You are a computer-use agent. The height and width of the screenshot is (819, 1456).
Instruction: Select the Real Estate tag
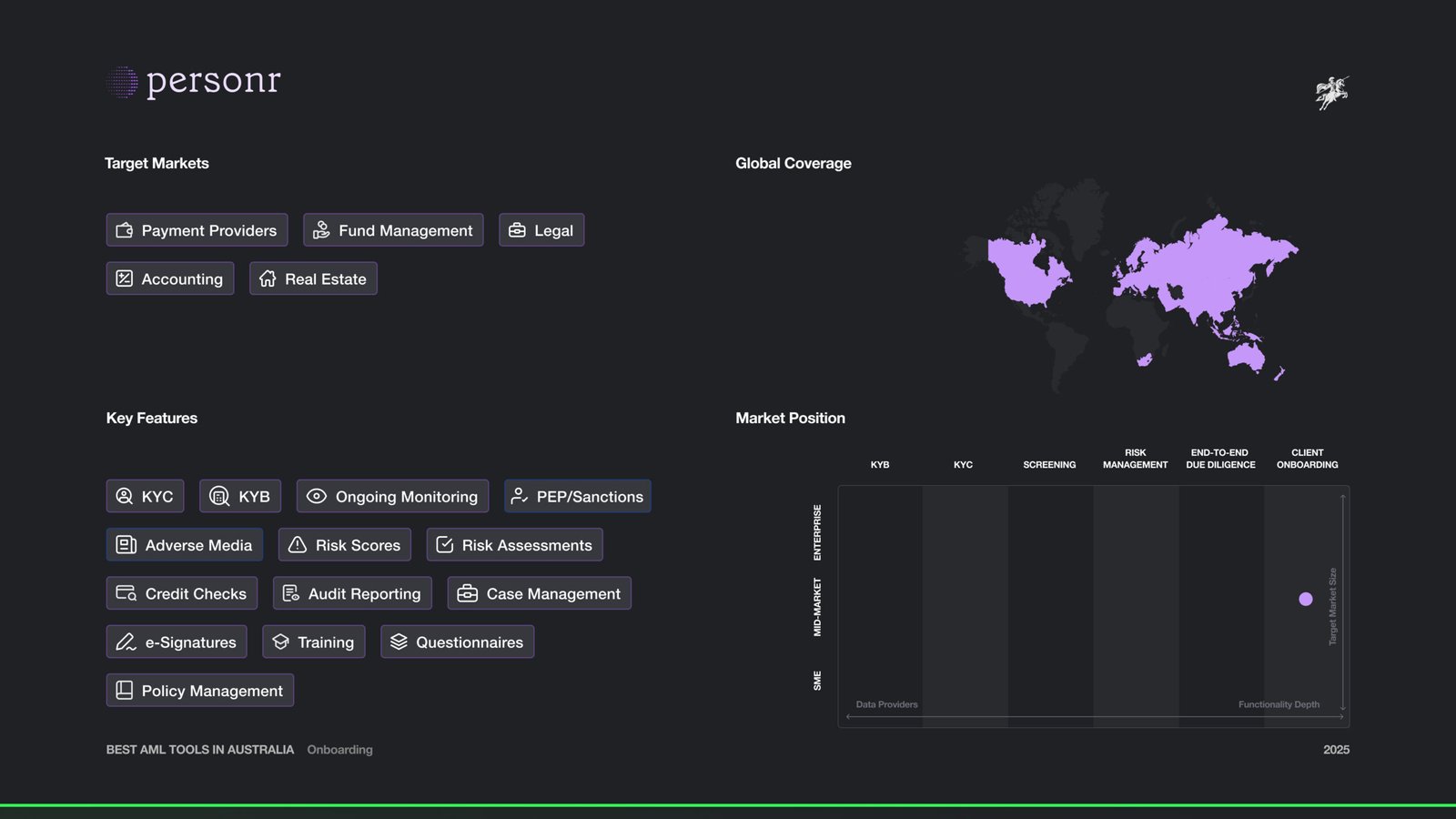(x=313, y=278)
